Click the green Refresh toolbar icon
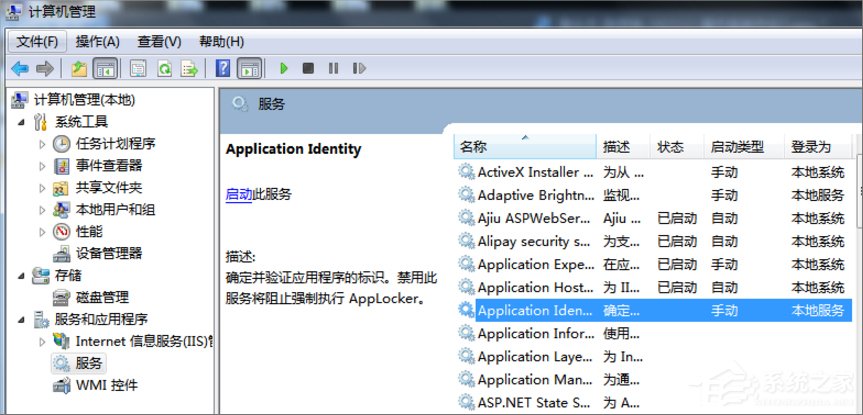 pyautogui.click(x=164, y=69)
